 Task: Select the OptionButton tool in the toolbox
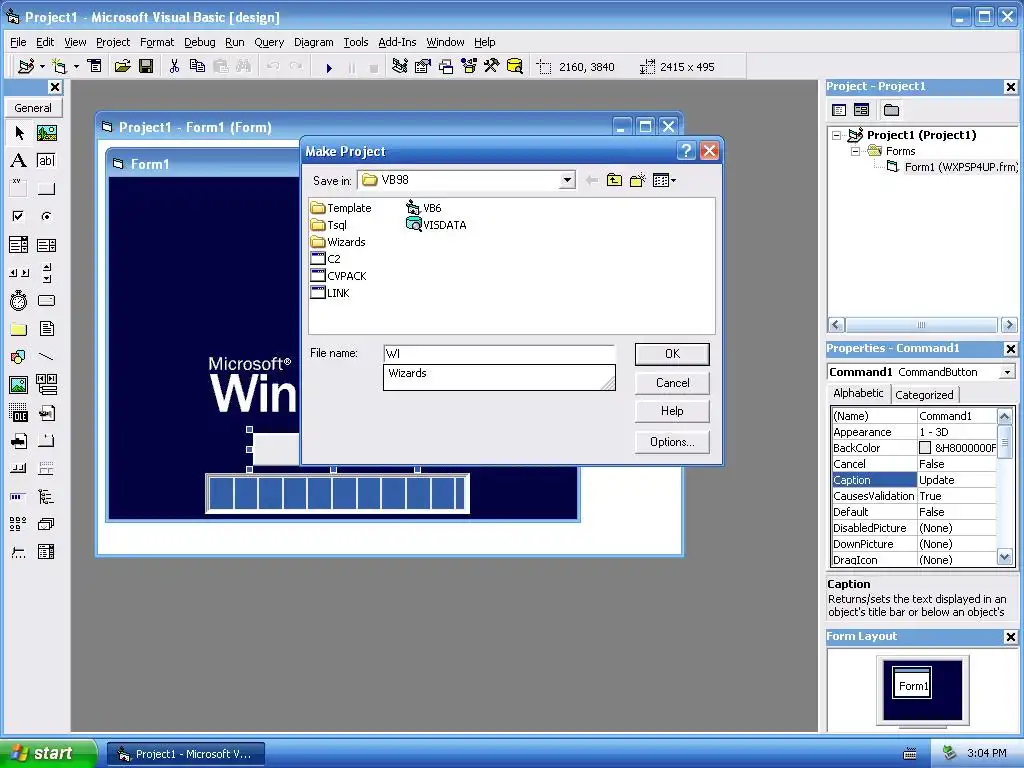(46, 216)
